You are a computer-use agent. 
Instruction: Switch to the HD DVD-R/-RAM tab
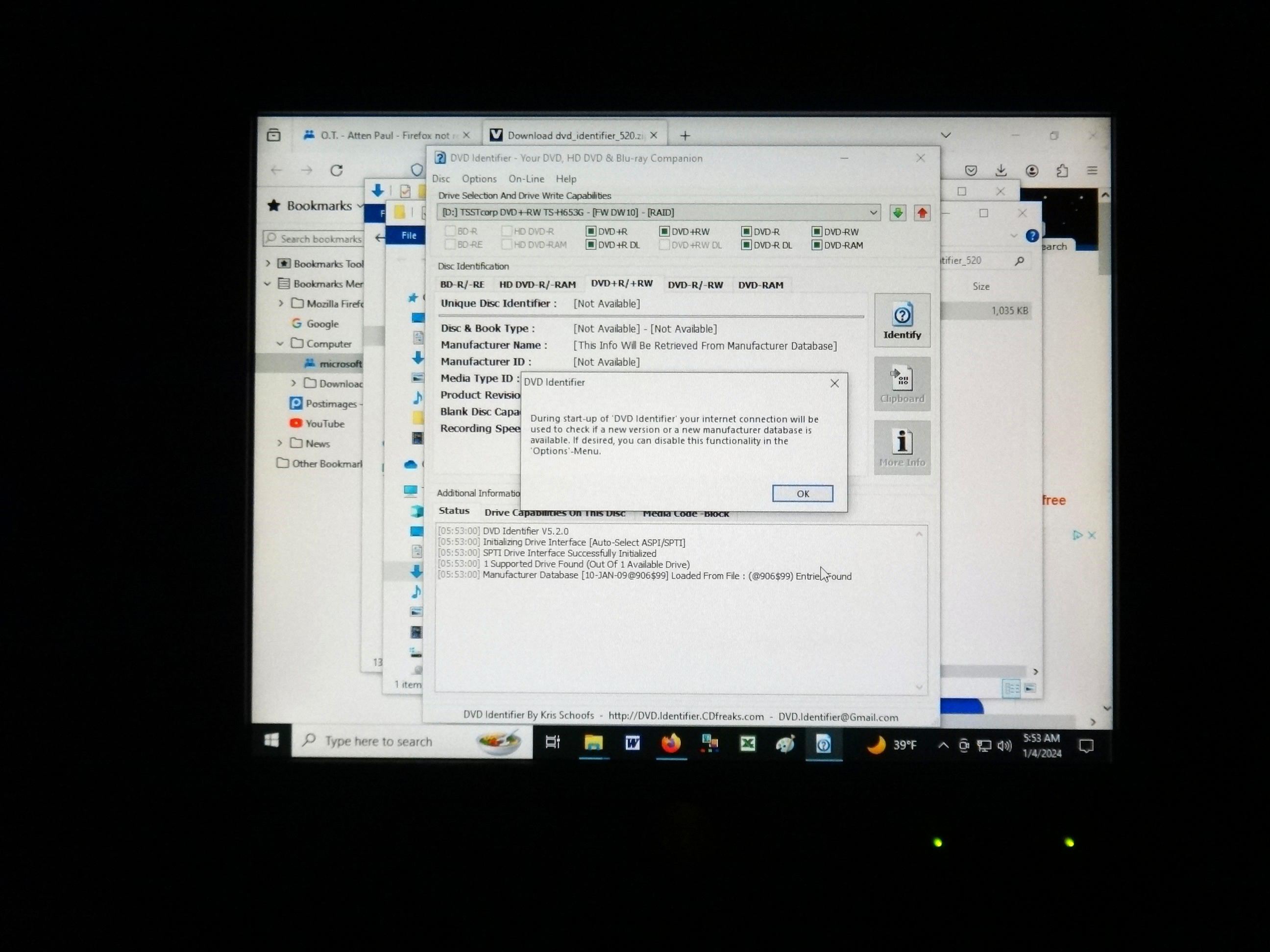(537, 285)
